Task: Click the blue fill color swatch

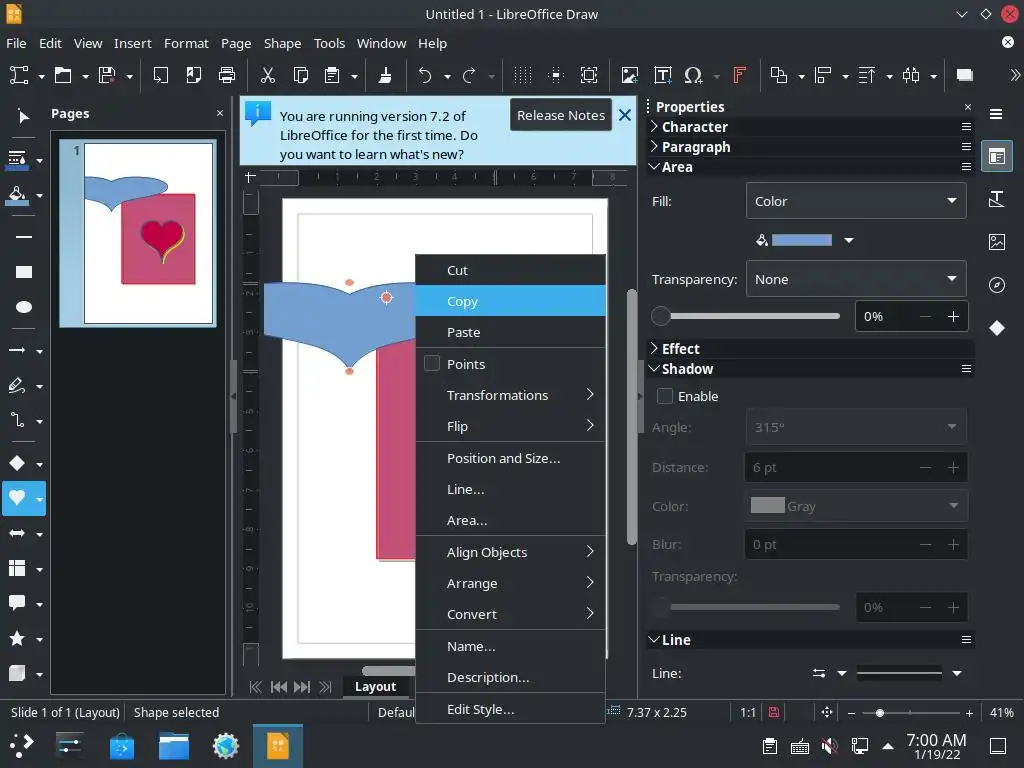Action: click(x=802, y=240)
